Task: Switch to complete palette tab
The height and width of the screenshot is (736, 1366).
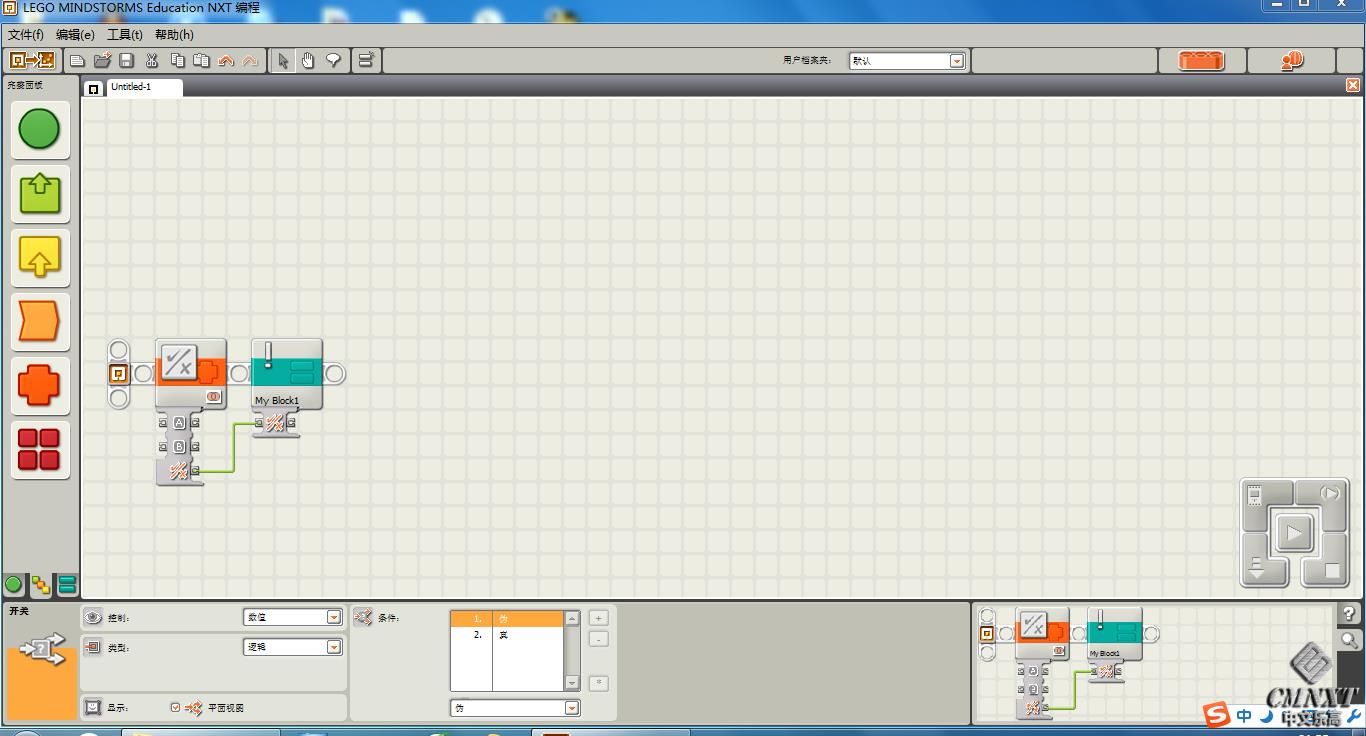Action: (41, 585)
